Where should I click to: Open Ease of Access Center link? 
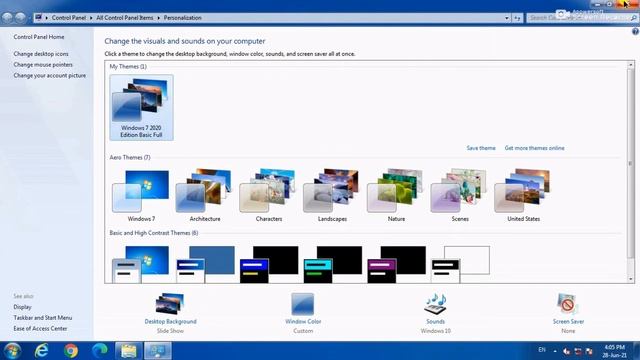(40, 329)
